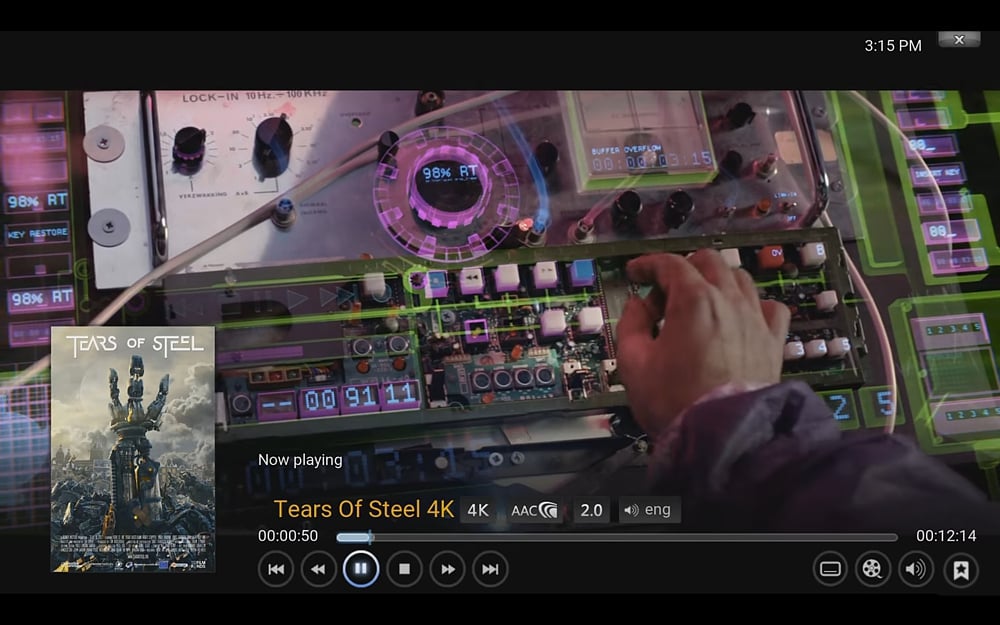1000x625 pixels.
Task: Open the bookmarks icon
Action: (960, 569)
